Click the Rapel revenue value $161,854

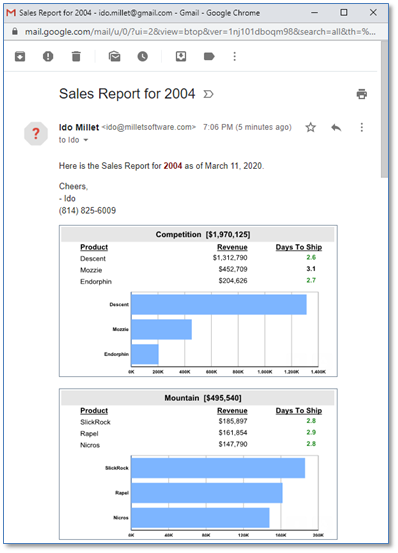coord(233,433)
